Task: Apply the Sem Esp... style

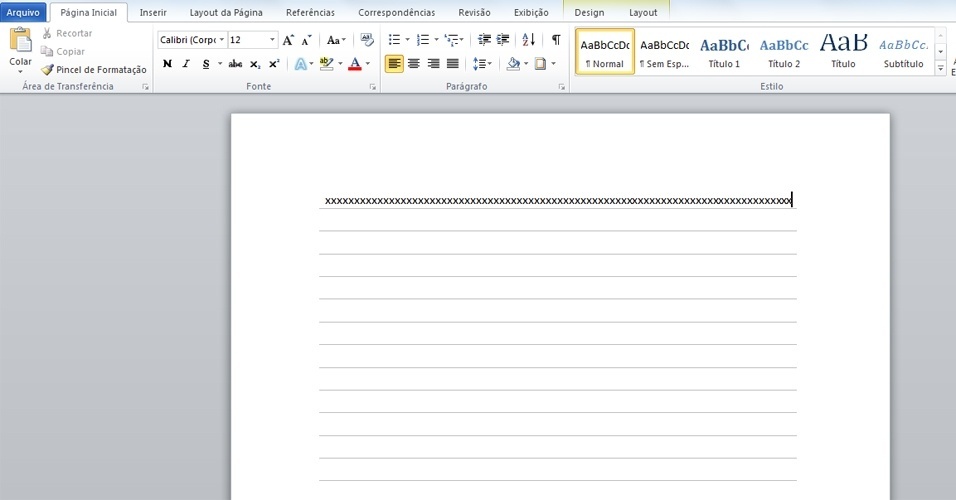Action: pyautogui.click(x=665, y=52)
